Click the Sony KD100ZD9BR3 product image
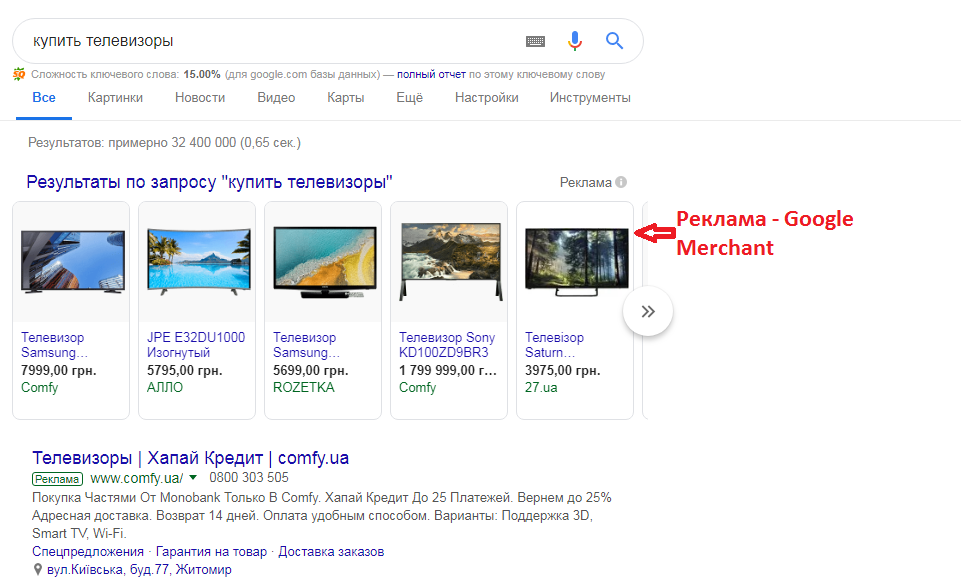This screenshot has width=961, height=588. [x=448, y=261]
